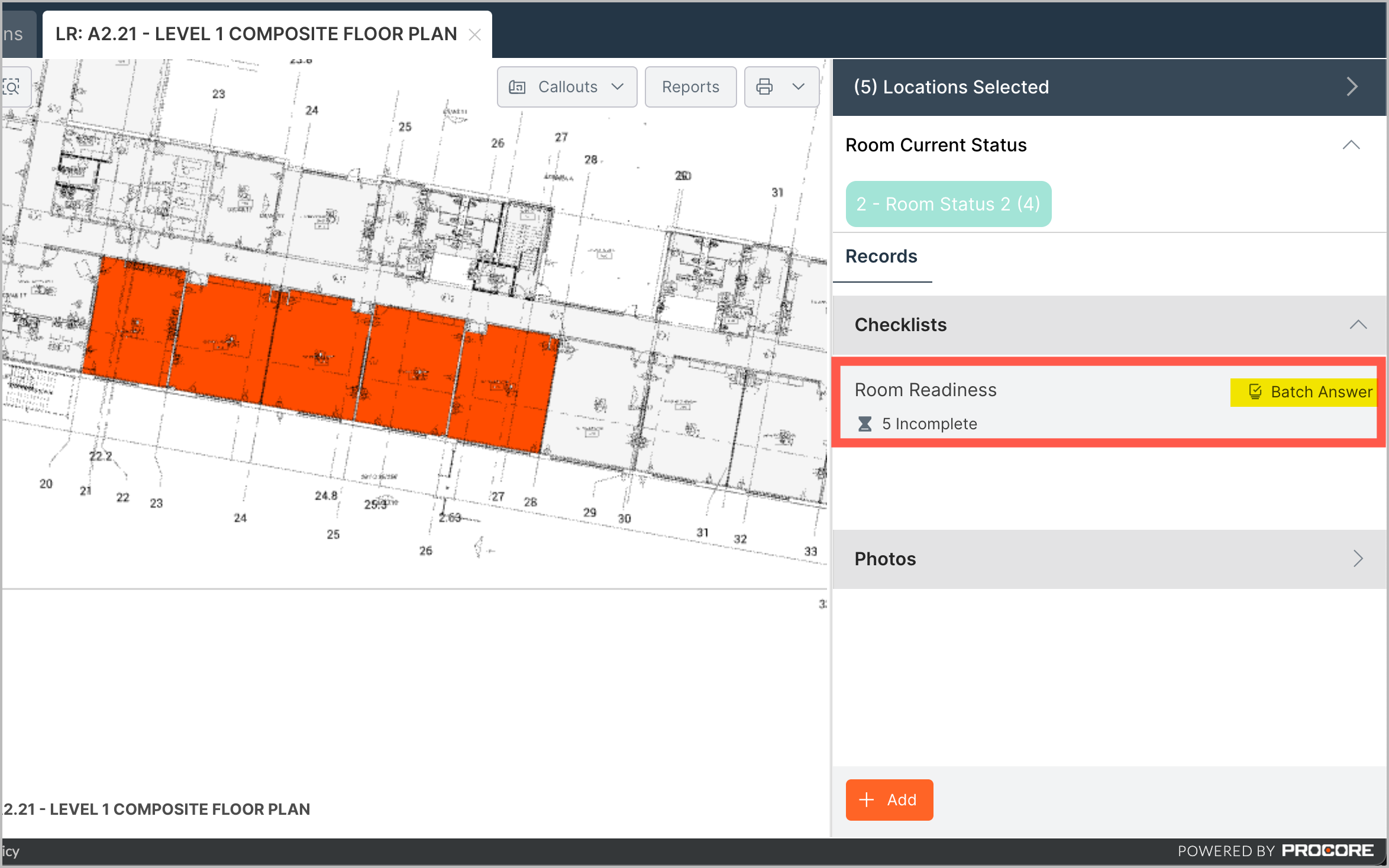Expand the Locations Selected panel
1389x868 pixels.
[x=1352, y=86]
